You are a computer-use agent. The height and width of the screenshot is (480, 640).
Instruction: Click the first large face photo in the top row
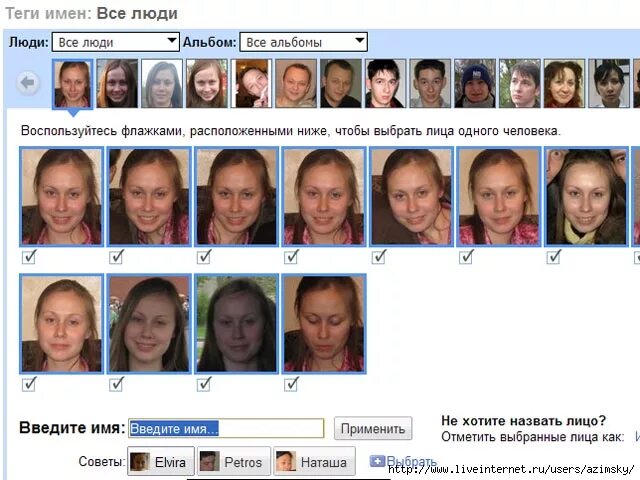point(62,197)
